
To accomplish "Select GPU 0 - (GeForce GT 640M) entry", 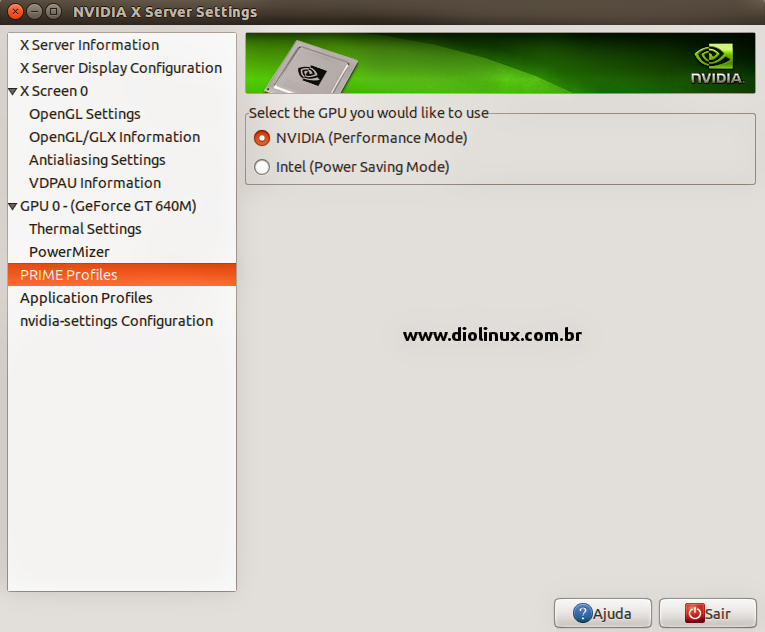I will click(x=108, y=206).
